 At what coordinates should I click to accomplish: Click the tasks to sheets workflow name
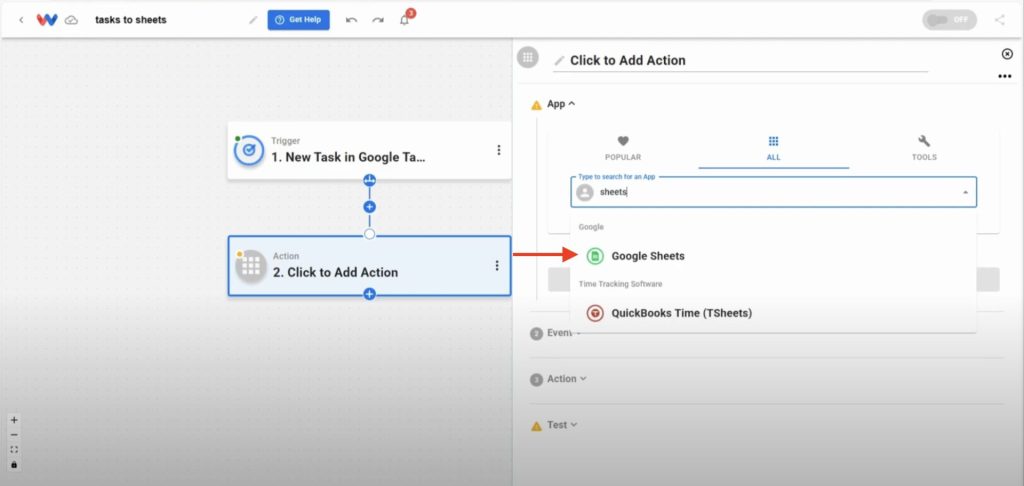[x=131, y=20]
